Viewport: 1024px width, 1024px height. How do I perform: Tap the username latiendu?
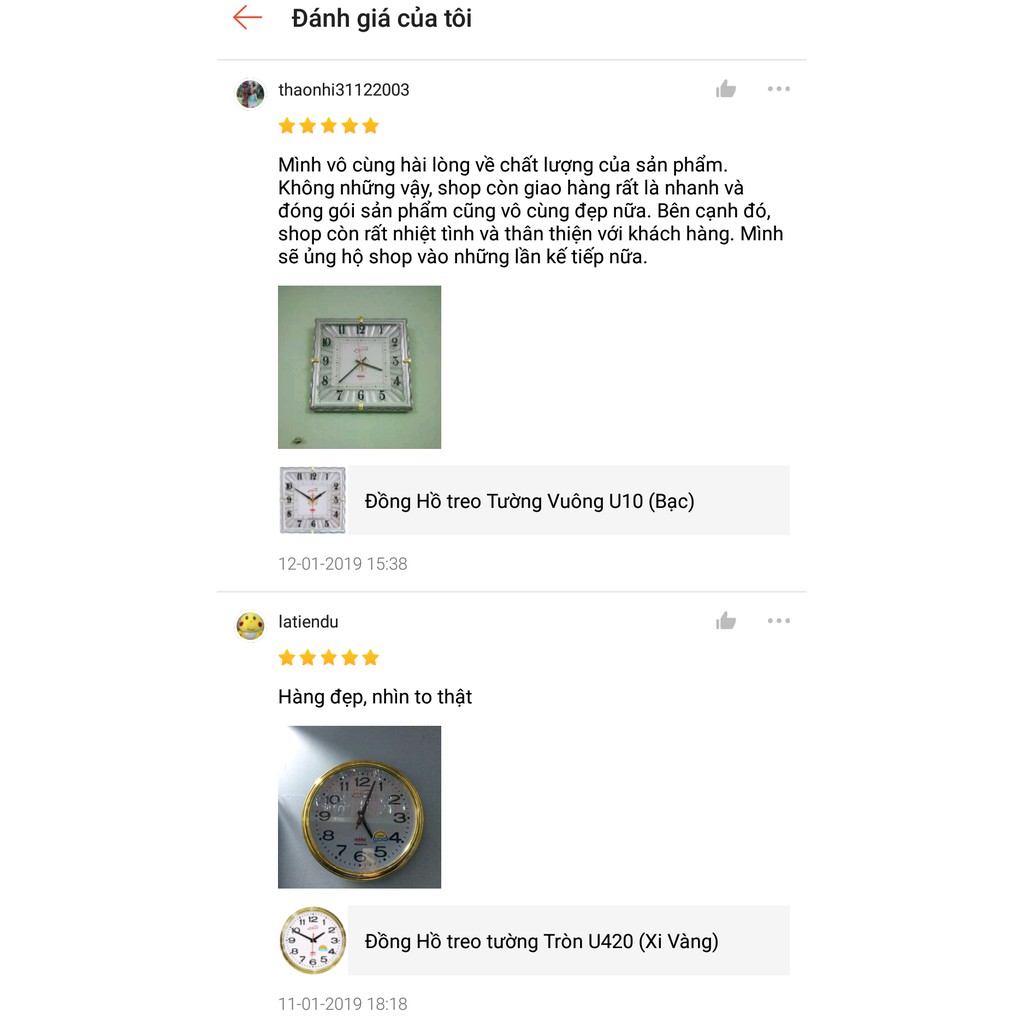(308, 622)
